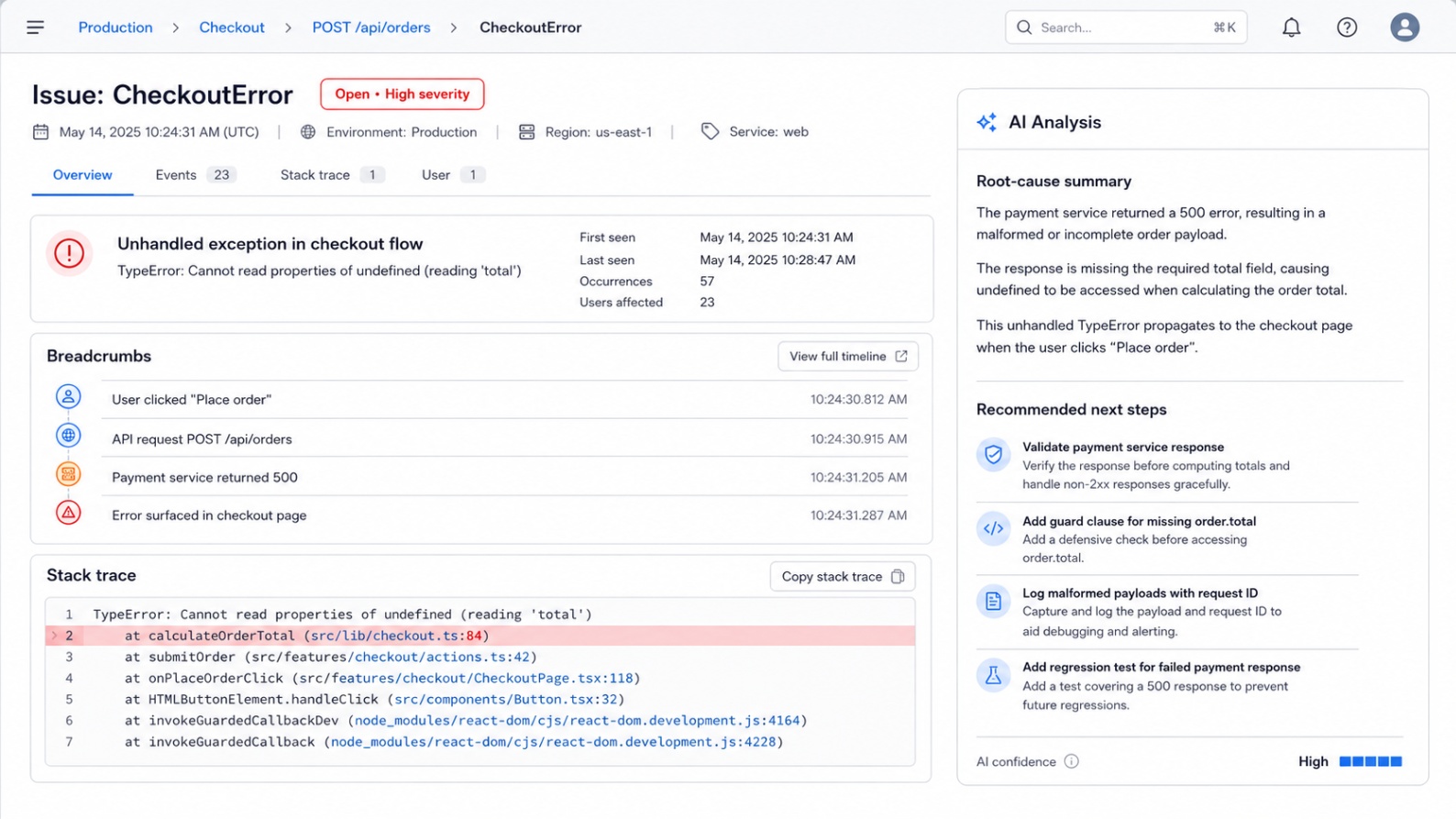This screenshot has width=1456, height=819.
Task: Click 'Add regression test for failed payment response'
Action: tap(1161, 667)
